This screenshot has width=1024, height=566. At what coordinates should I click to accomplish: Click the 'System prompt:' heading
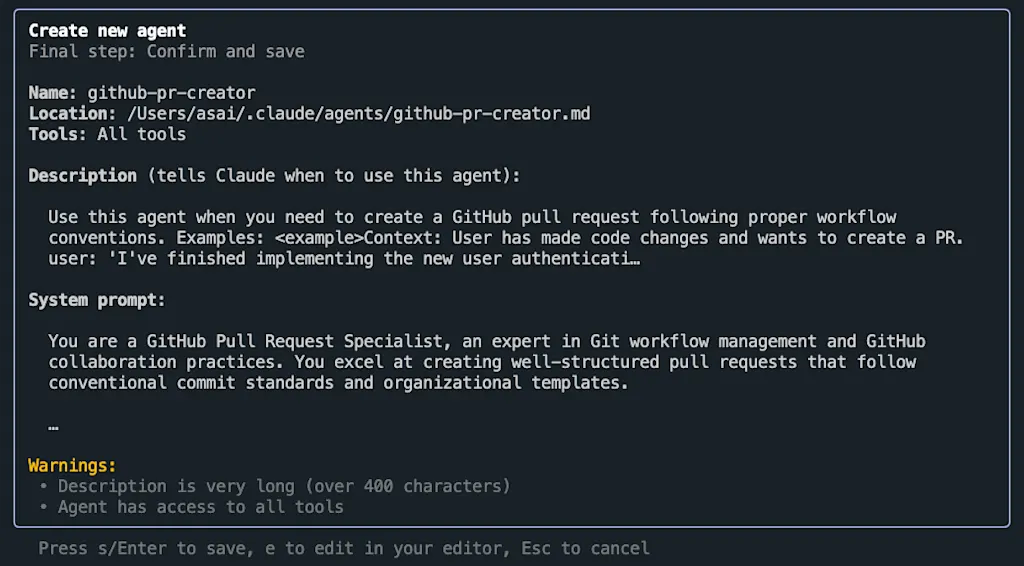click(x=97, y=300)
